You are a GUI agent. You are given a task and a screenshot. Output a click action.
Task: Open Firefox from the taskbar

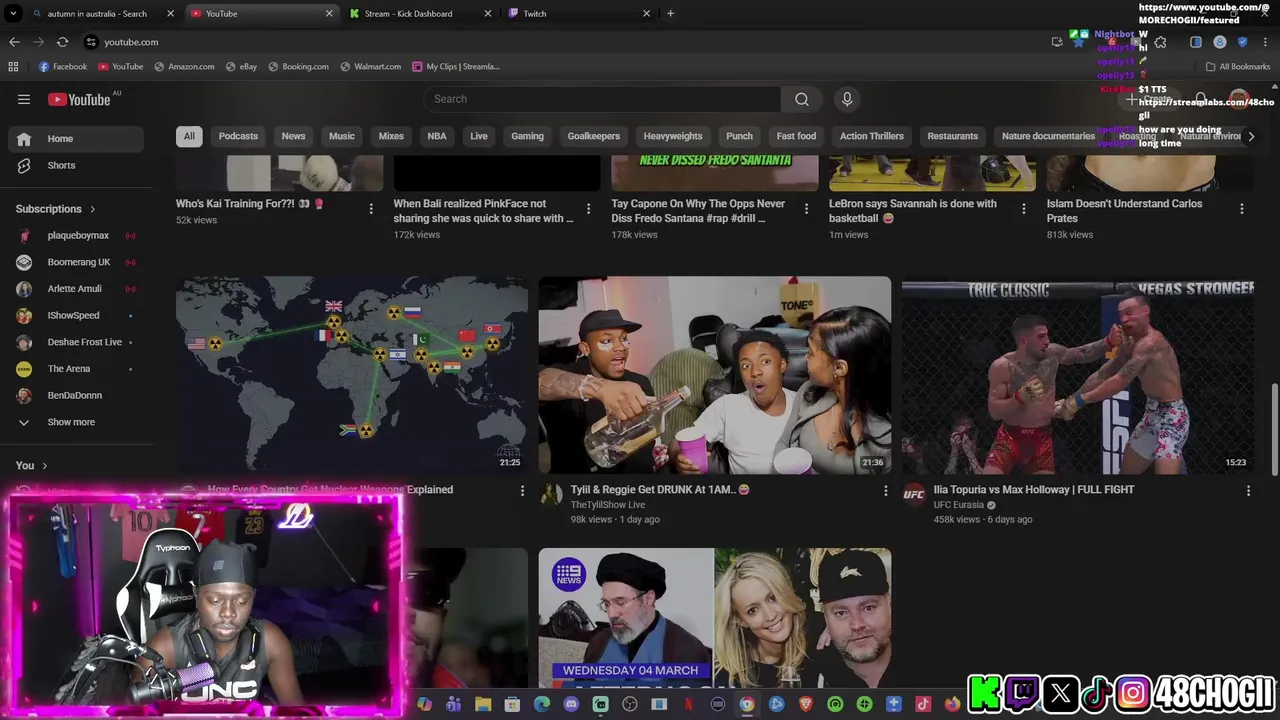point(952,705)
